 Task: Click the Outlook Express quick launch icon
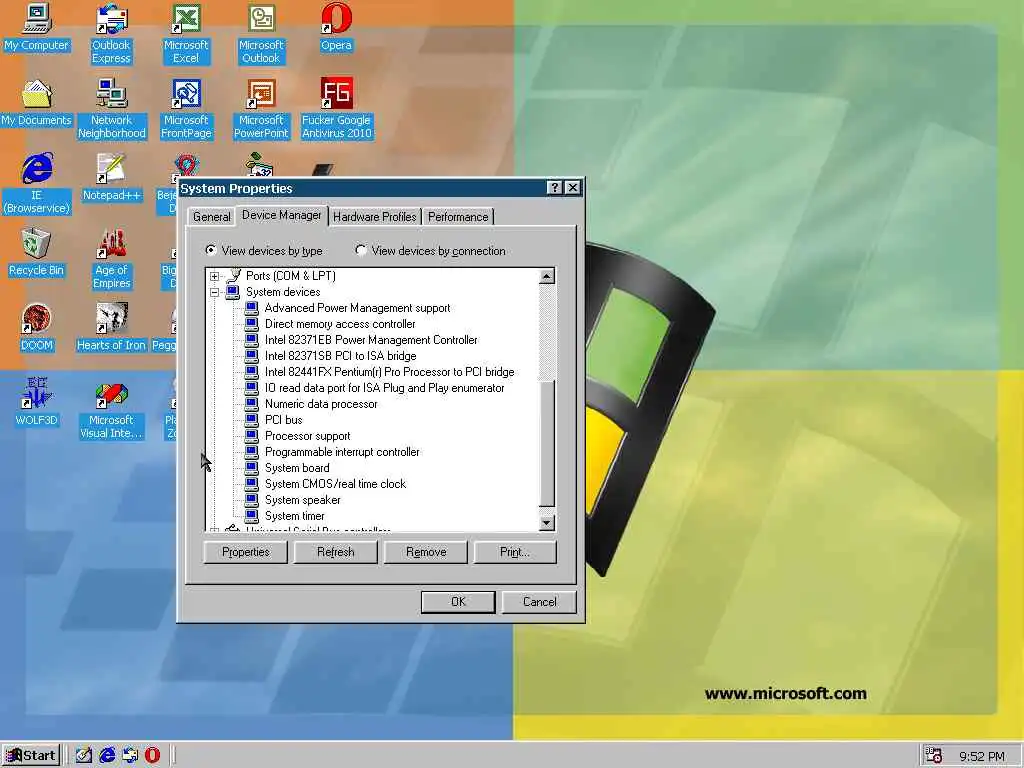129,755
